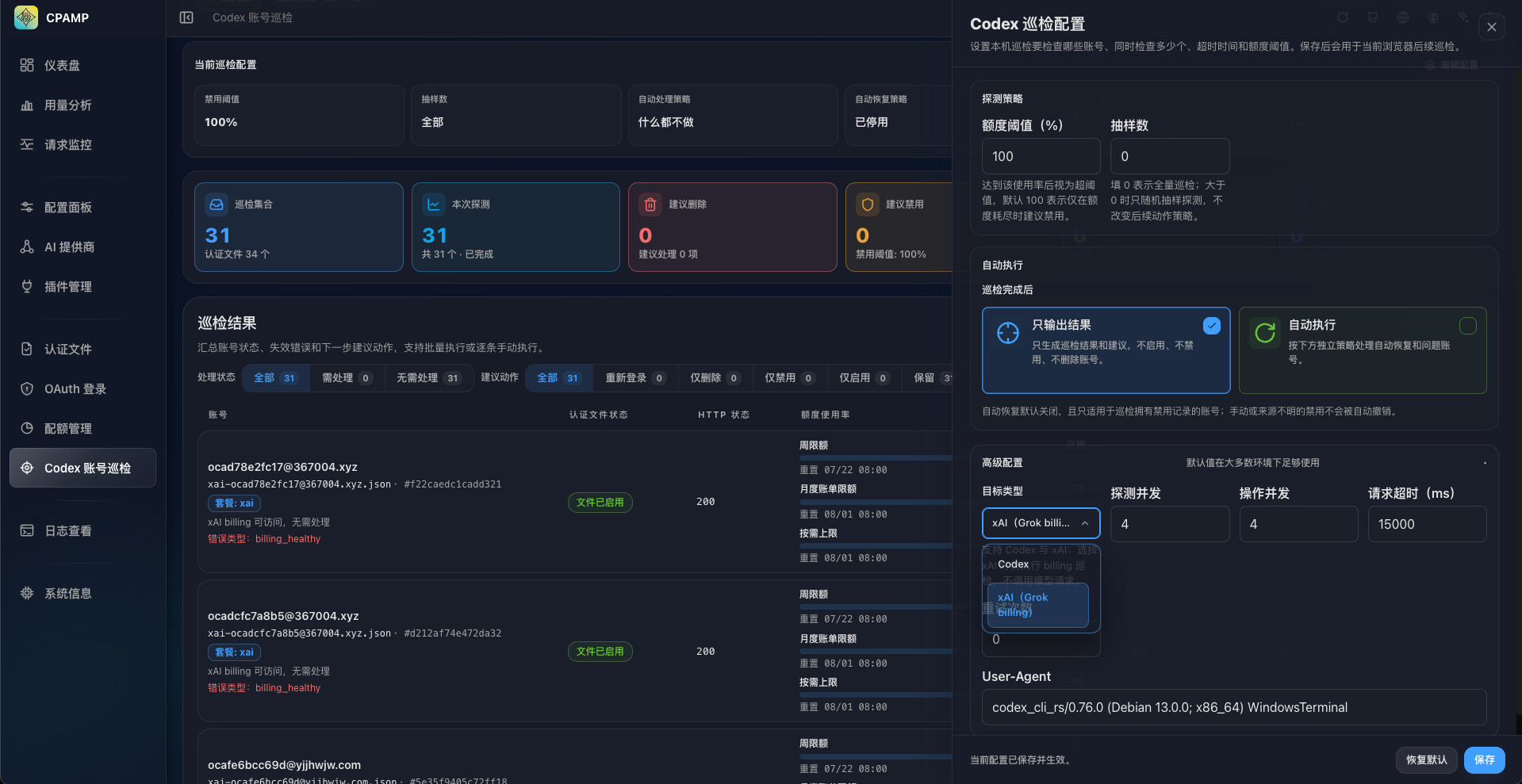Filter by 重新登录 action
The image size is (1522, 784).
(x=635, y=378)
